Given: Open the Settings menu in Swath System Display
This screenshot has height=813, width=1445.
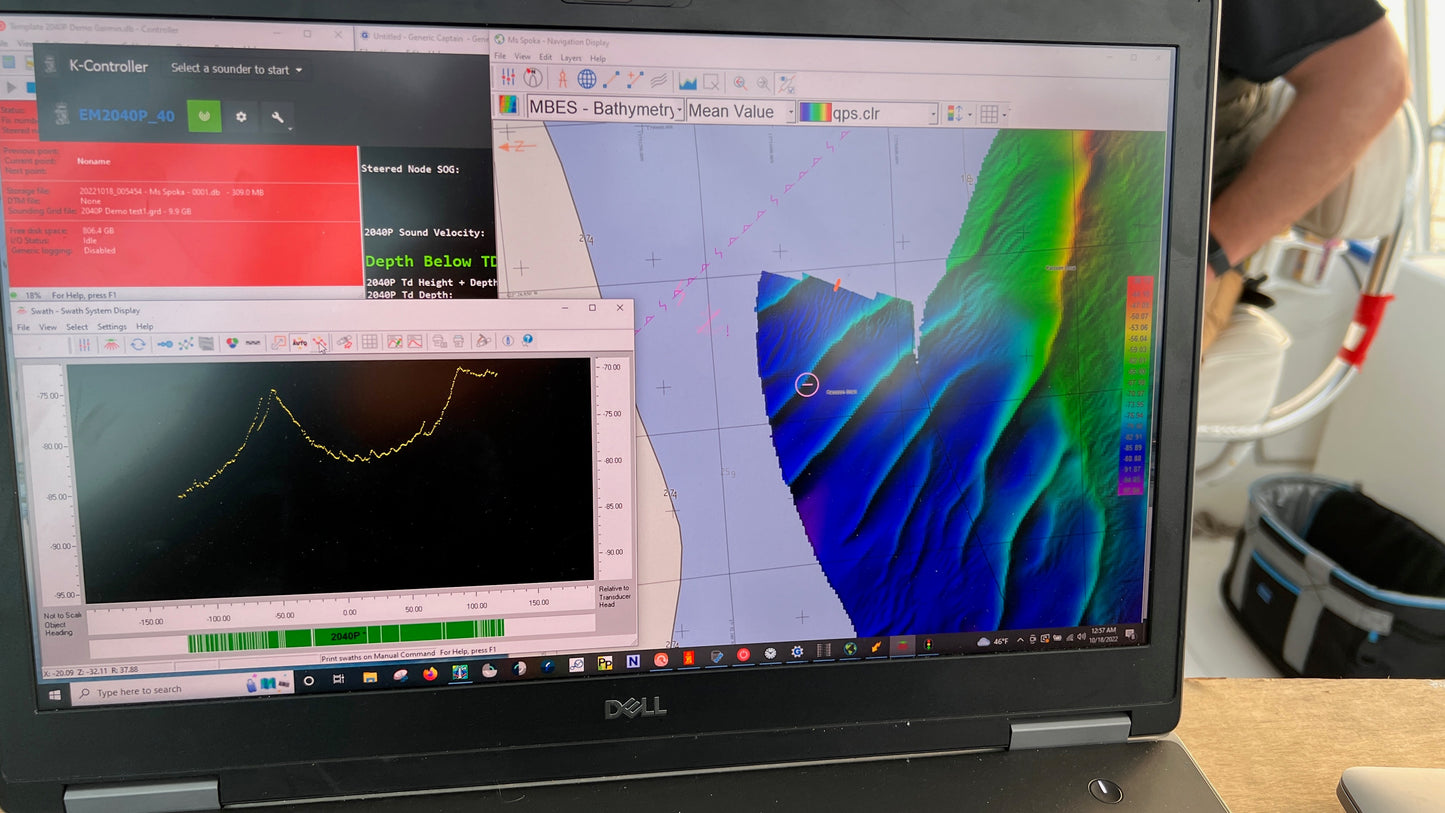Looking at the screenshot, I should click(x=112, y=327).
